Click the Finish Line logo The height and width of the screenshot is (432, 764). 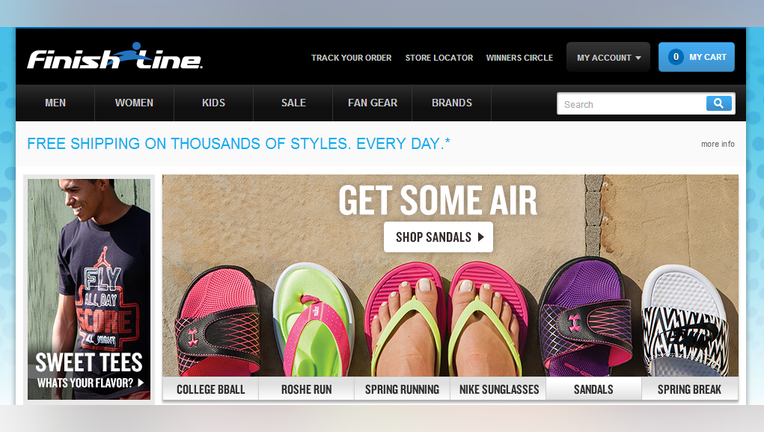(x=115, y=56)
